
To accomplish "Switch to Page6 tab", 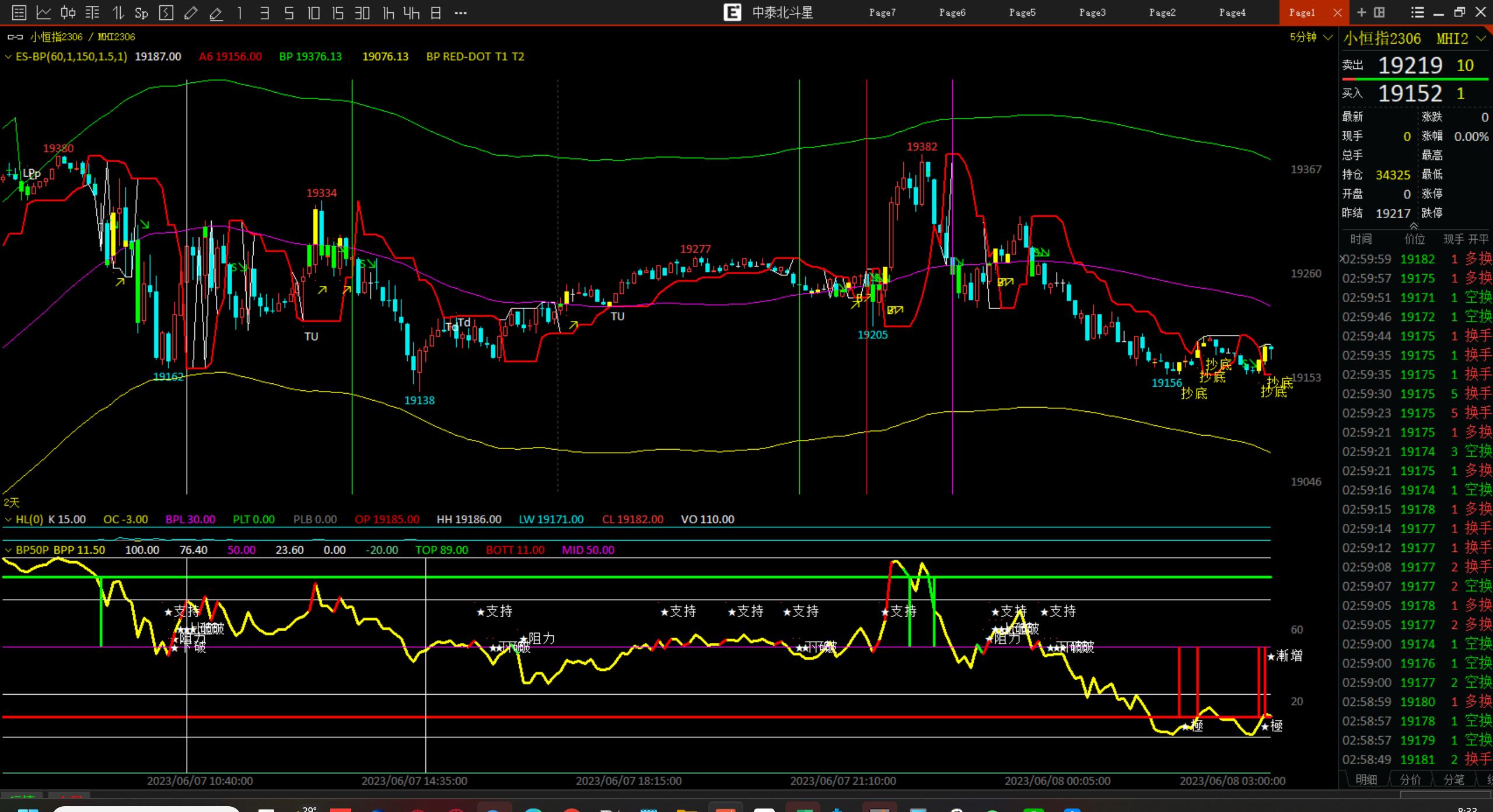I will coord(952,12).
